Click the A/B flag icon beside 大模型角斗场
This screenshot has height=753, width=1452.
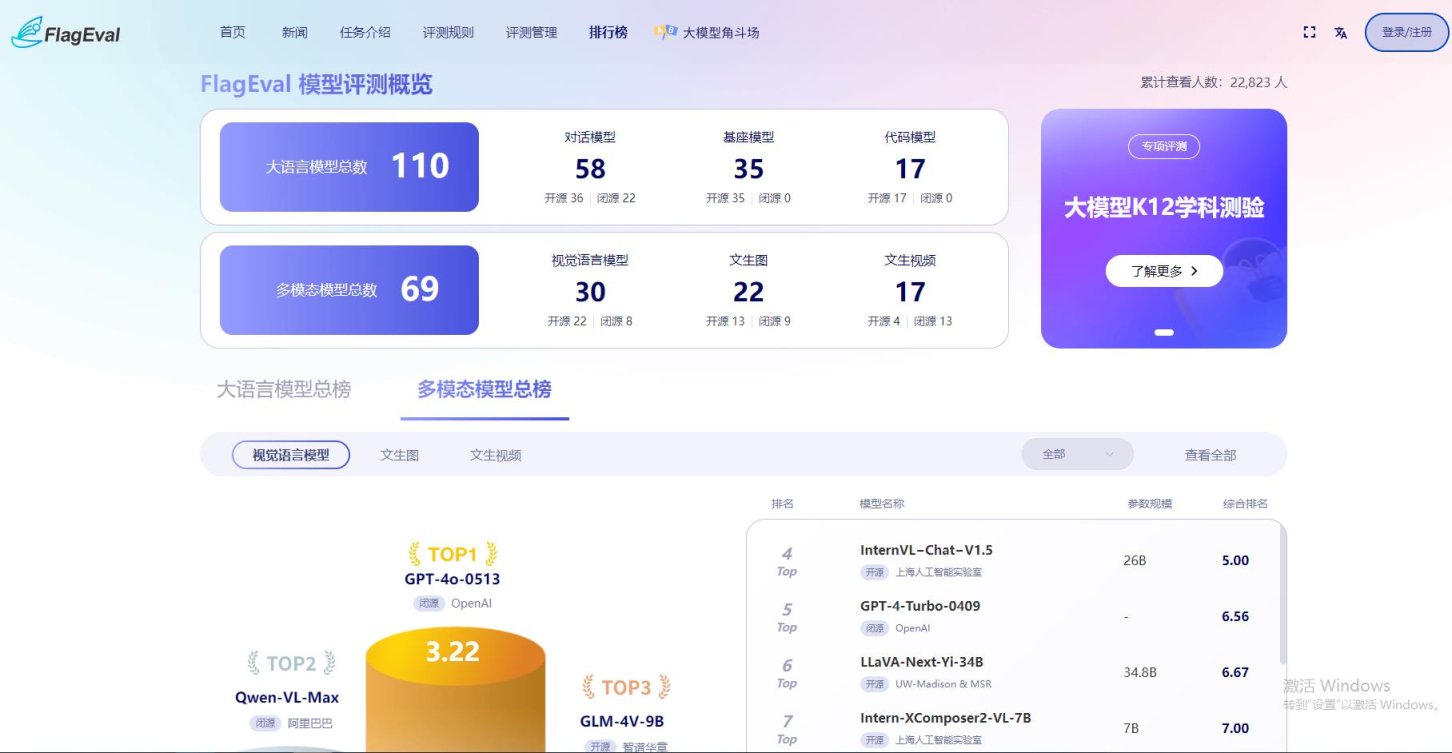[x=666, y=31]
